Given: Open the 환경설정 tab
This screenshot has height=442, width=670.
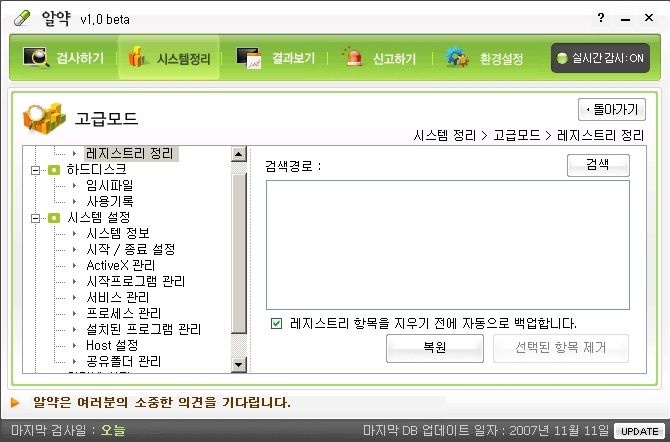Looking at the screenshot, I should tap(485, 58).
